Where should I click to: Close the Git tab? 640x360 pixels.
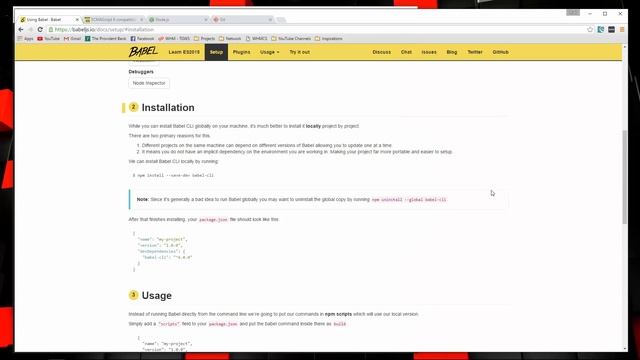(x=270, y=20)
